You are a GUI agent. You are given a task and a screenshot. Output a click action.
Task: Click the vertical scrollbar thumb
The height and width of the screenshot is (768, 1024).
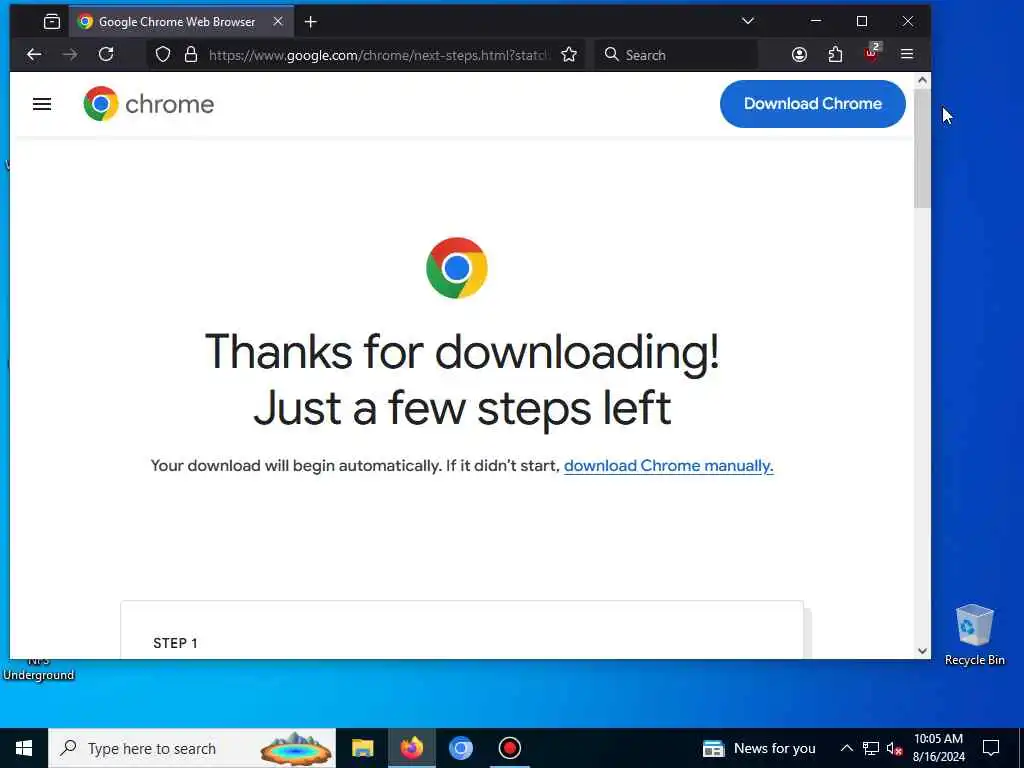point(922,149)
